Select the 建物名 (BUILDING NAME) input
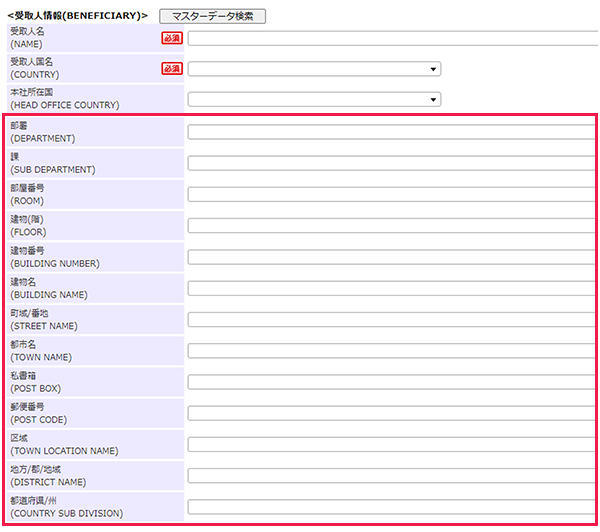 tap(390, 288)
